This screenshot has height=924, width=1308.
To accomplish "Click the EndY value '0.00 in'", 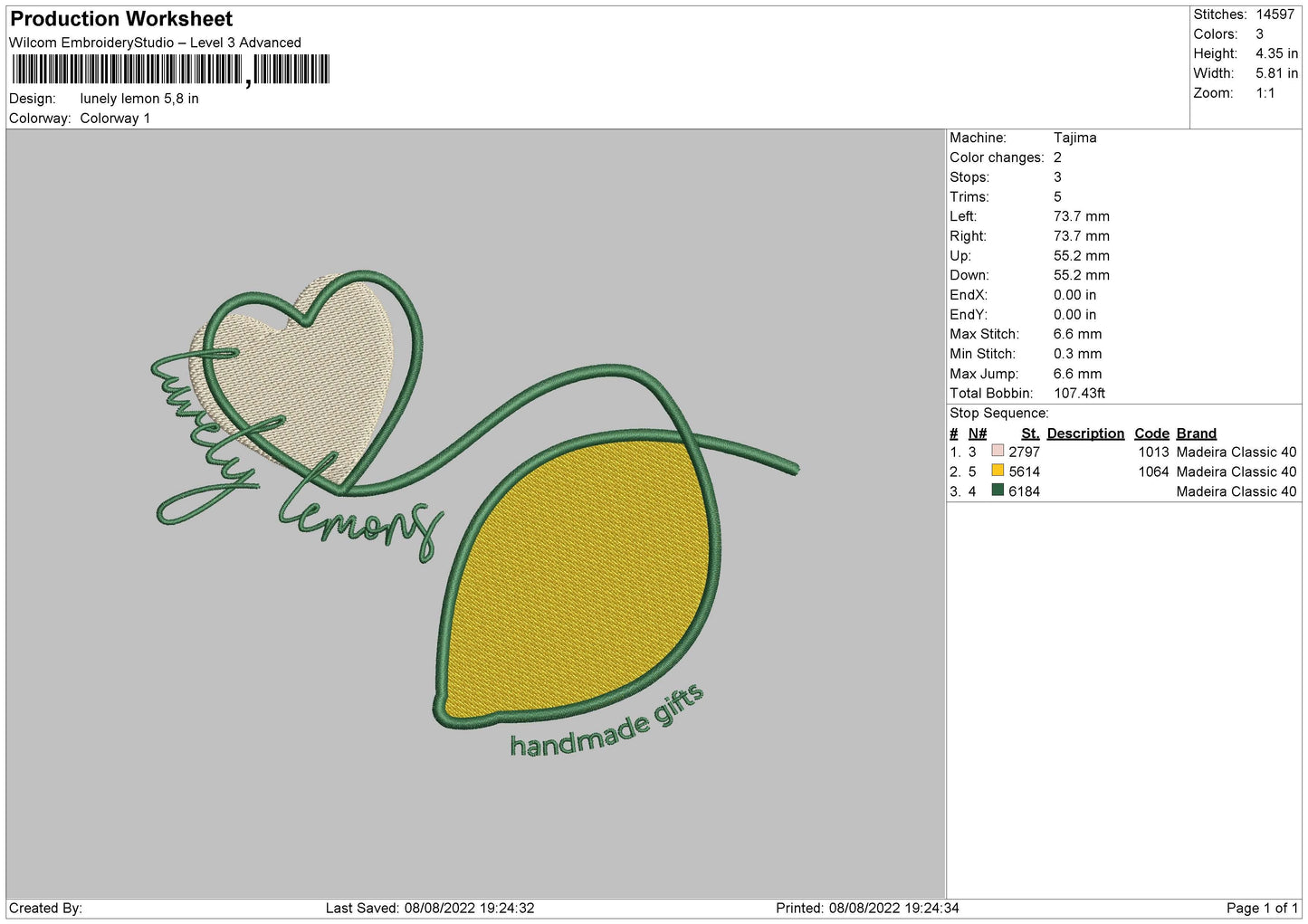I will point(1074,315).
